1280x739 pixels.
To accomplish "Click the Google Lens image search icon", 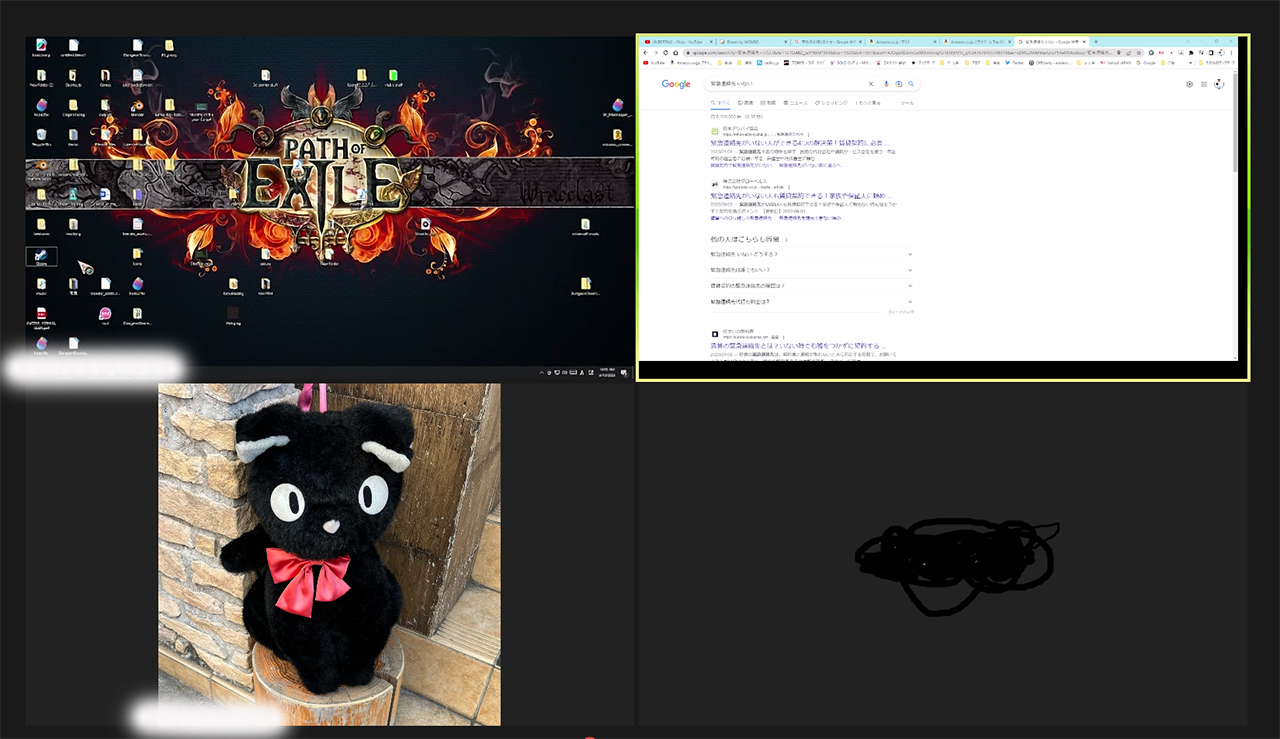I will click(x=898, y=84).
